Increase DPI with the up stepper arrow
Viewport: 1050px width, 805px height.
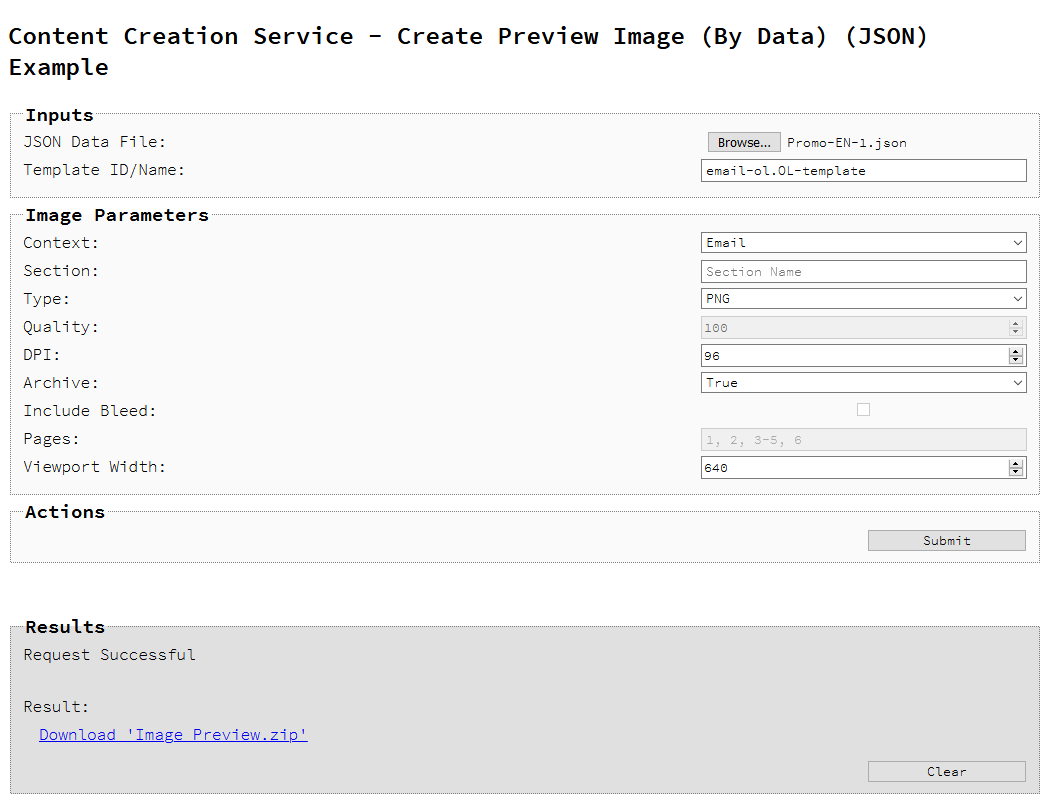(x=1016, y=352)
